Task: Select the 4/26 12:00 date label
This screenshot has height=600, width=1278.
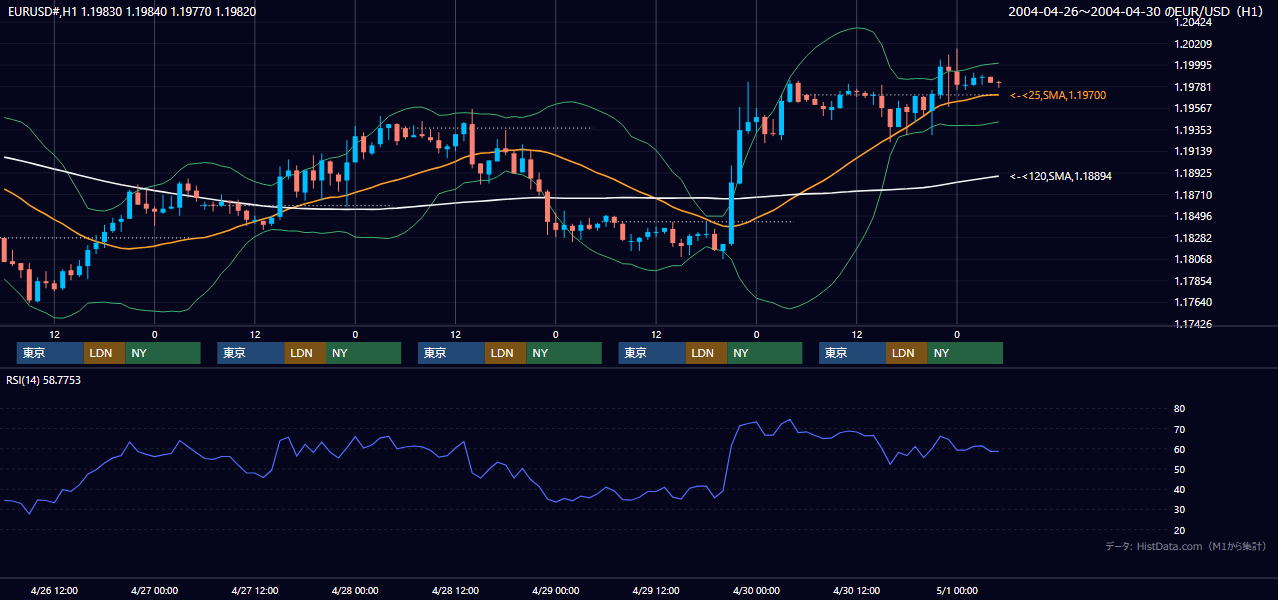Action: [x=54, y=590]
